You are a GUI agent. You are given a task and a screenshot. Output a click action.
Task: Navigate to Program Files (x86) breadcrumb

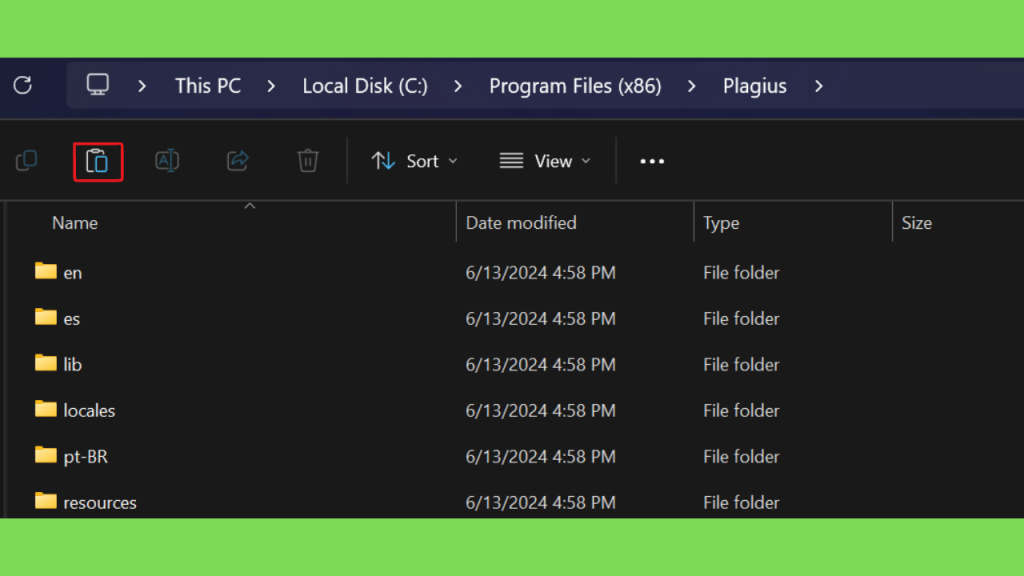[x=575, y=86]
